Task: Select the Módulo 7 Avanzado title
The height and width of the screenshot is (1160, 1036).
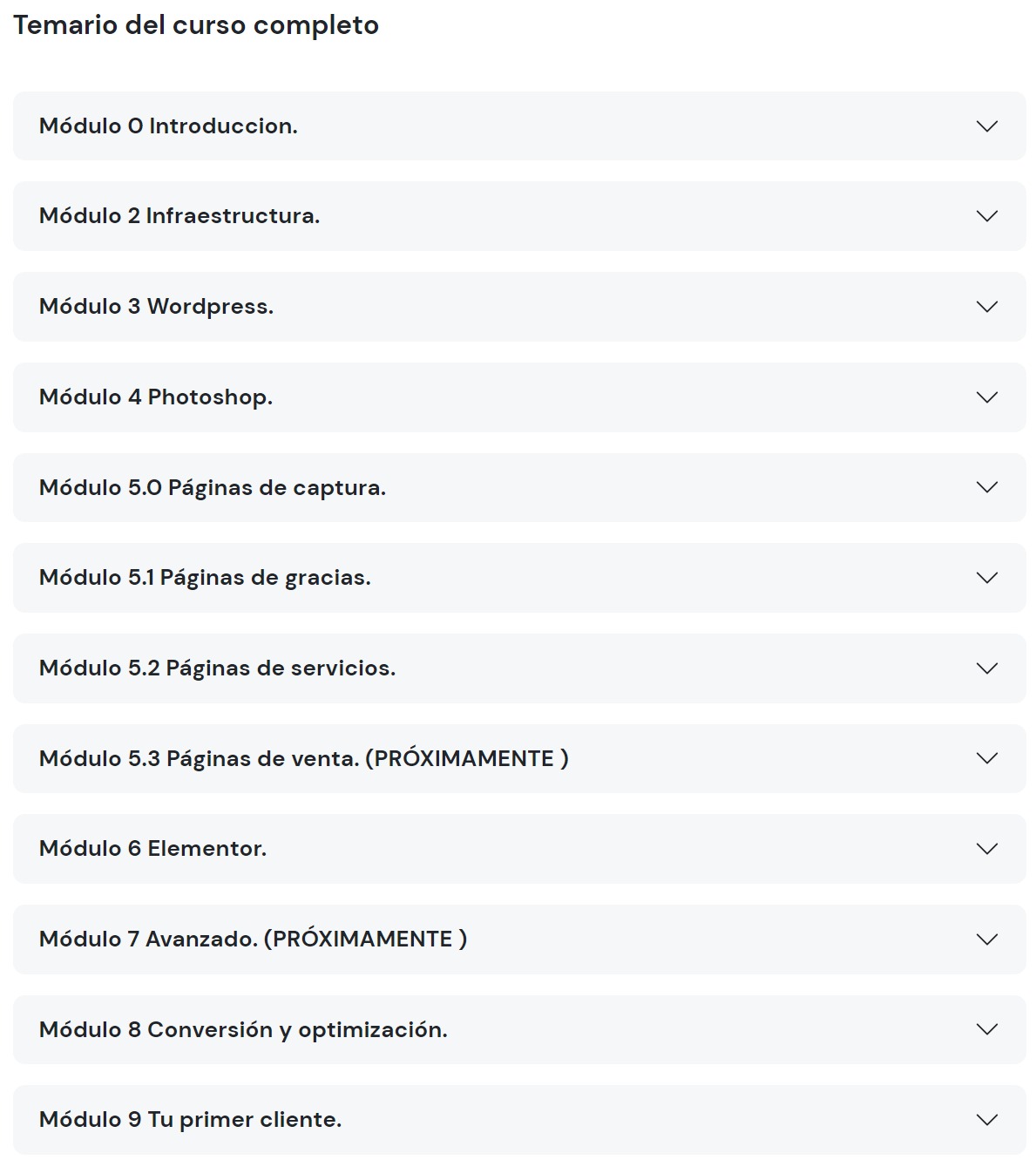Action: click(253, 940)
